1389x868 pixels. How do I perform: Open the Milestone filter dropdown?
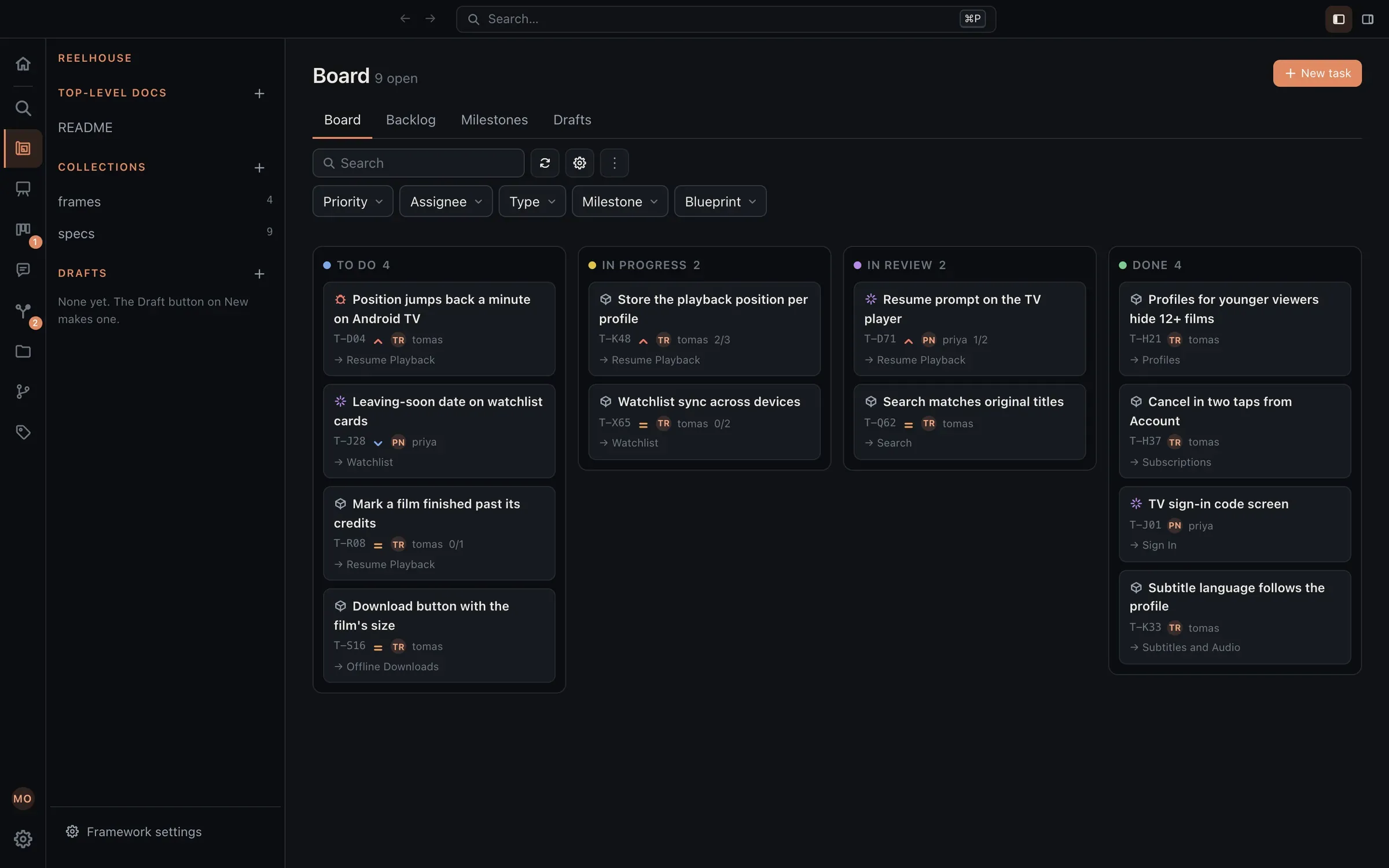(619, 201)
